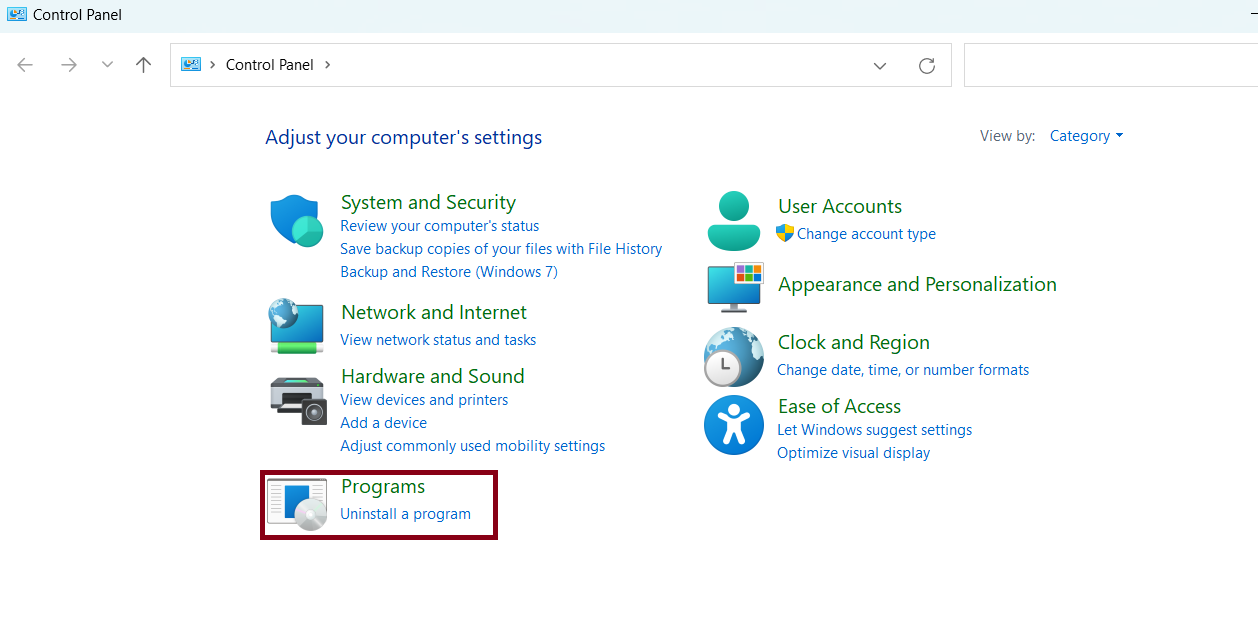Click the Hardware and Sound printer icon
This screenshot has width=1258, height=622.
click(298, 400)
